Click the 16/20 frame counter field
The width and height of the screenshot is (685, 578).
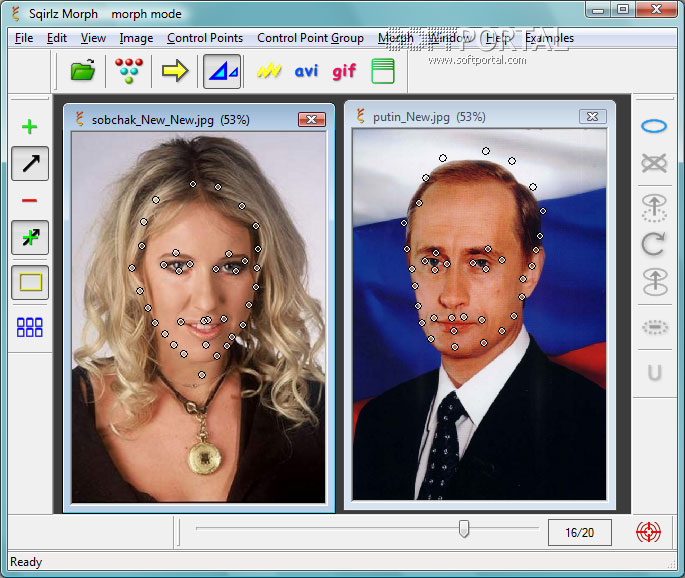pos(580,533)
